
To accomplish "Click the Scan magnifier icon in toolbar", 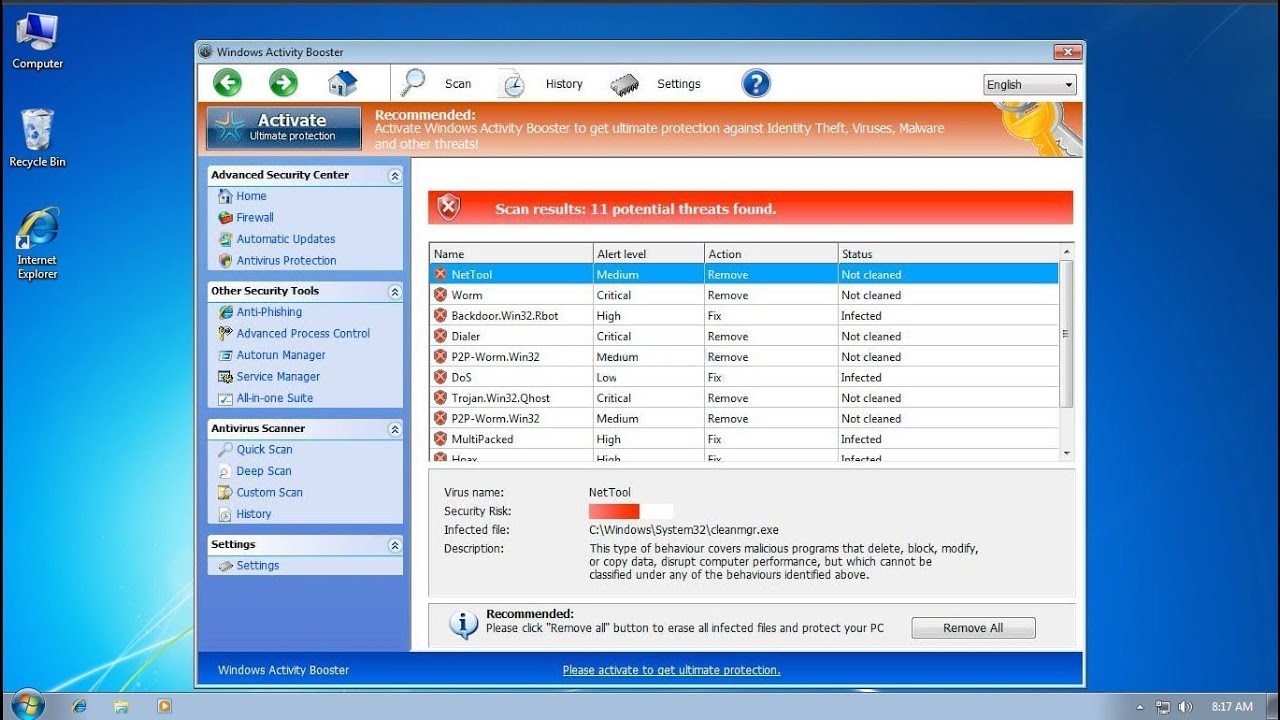I will click(x=413, y=83).
